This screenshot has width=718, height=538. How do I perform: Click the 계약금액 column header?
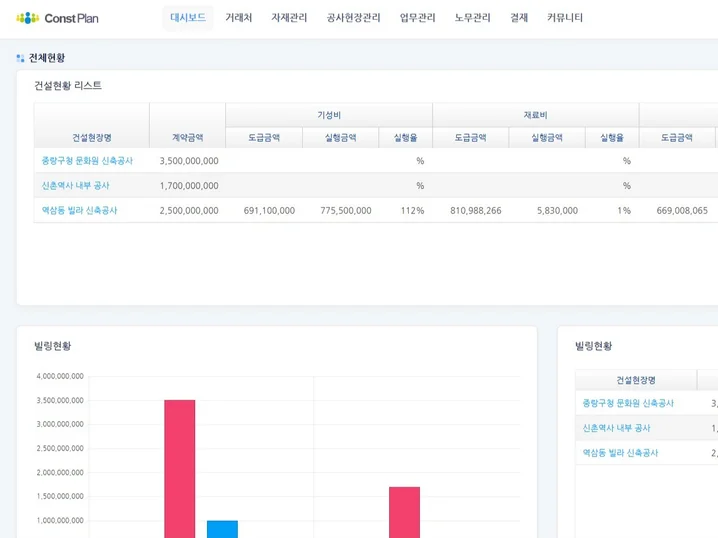pyautogui.click(x=187, y=138)
